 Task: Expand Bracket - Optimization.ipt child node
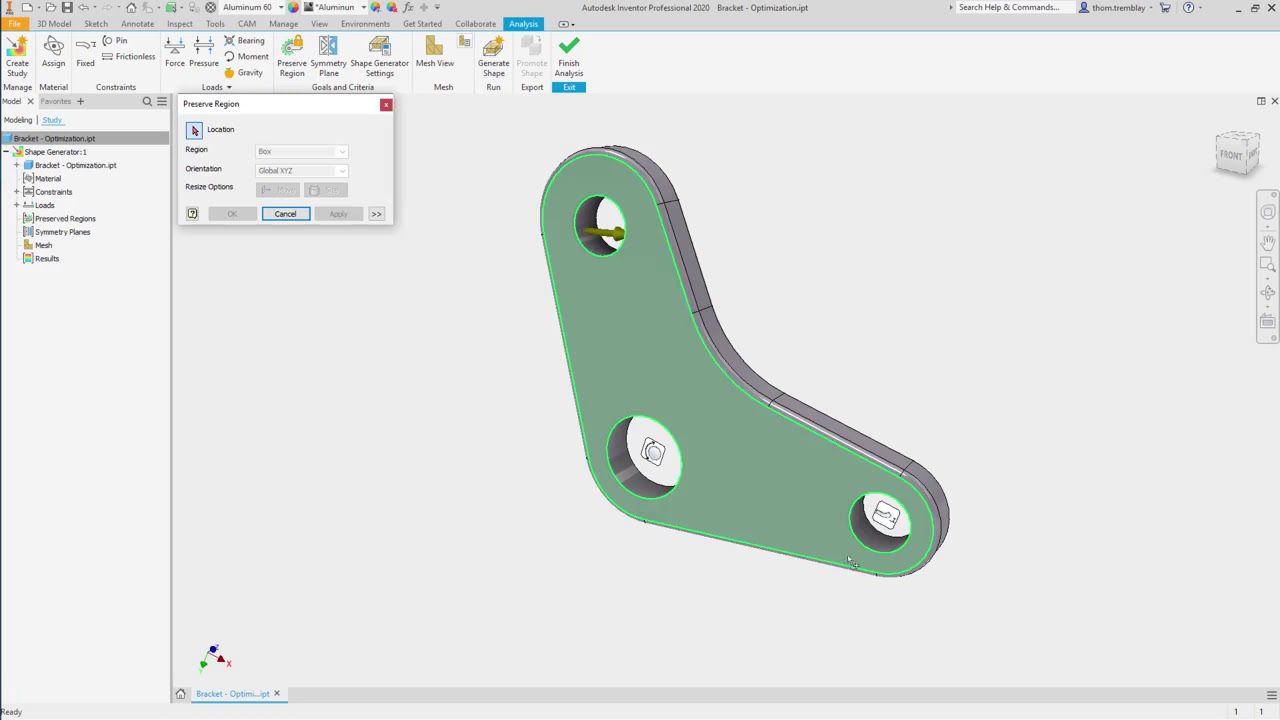click(16, 165)
